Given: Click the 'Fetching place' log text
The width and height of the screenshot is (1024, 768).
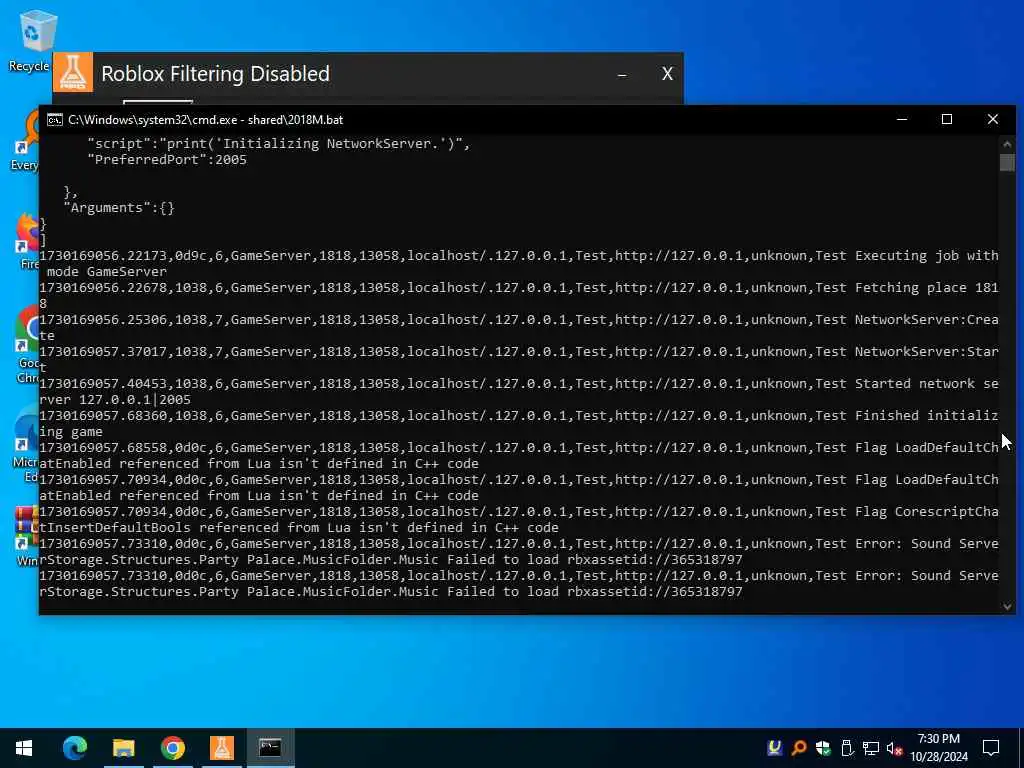Looking at the screenshot, I should click(x=910, y=287).
